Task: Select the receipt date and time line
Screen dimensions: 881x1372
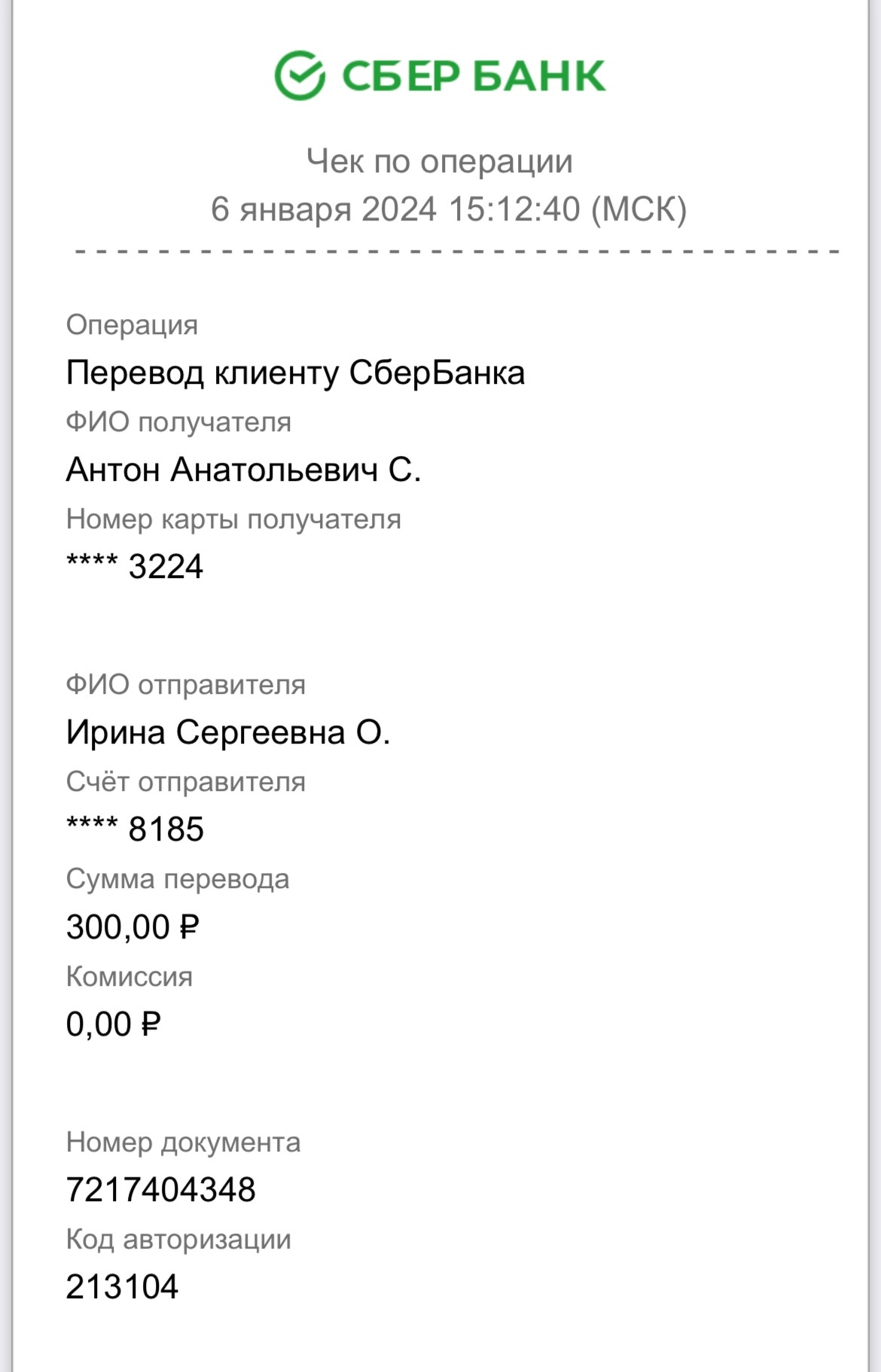Action: [449, 209]
